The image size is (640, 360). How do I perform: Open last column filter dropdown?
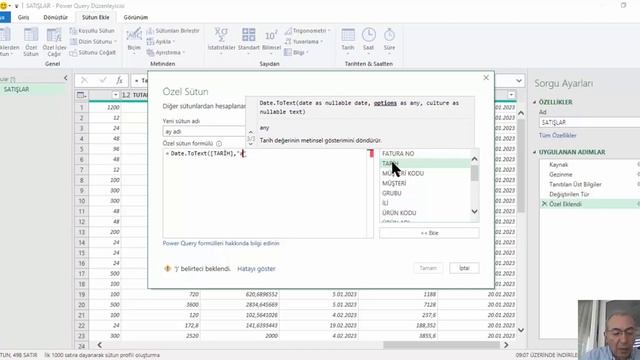[511, 95]
